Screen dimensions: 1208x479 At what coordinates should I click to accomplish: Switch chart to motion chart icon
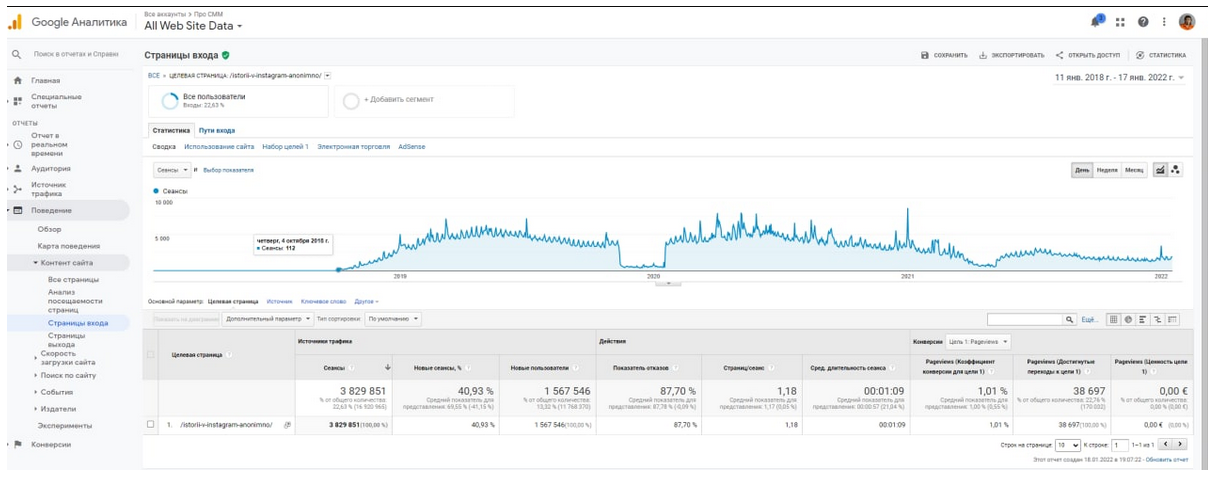click(x=1175, y=170)
